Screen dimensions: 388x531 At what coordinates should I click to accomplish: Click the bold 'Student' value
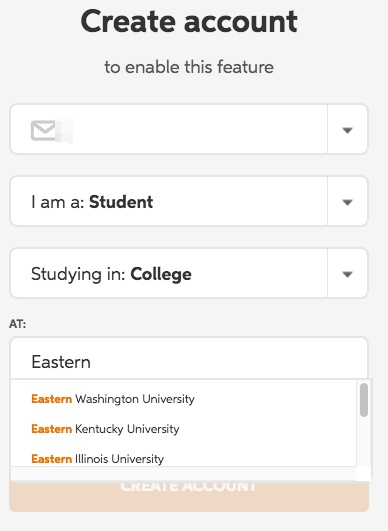click(x=121, y=202)
